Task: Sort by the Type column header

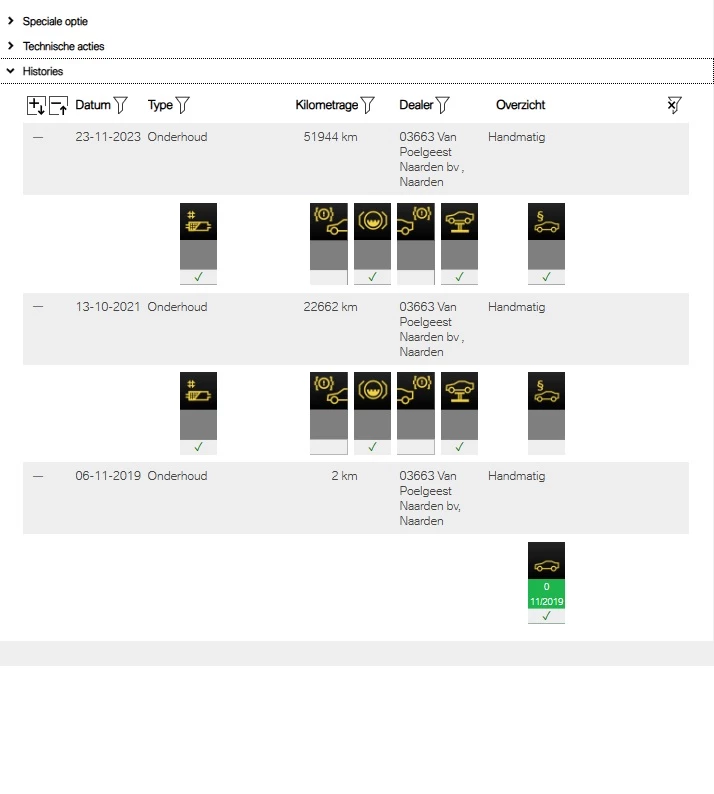Action: pyautogui.click(x=160, y=105)
